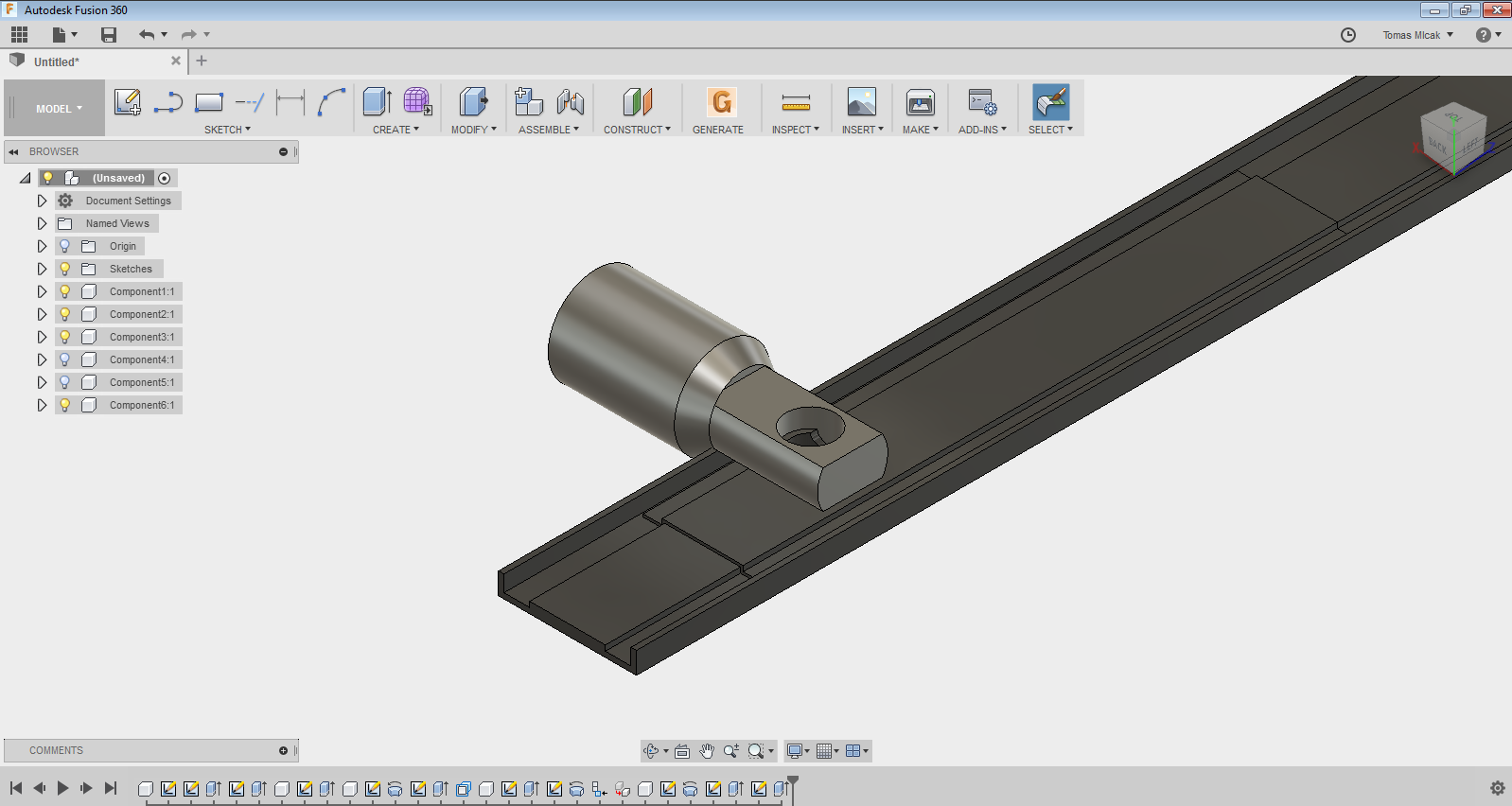Open the CONSTRUCT menu
Viewport: 1512px width, 806px height.
pos(637,130)
